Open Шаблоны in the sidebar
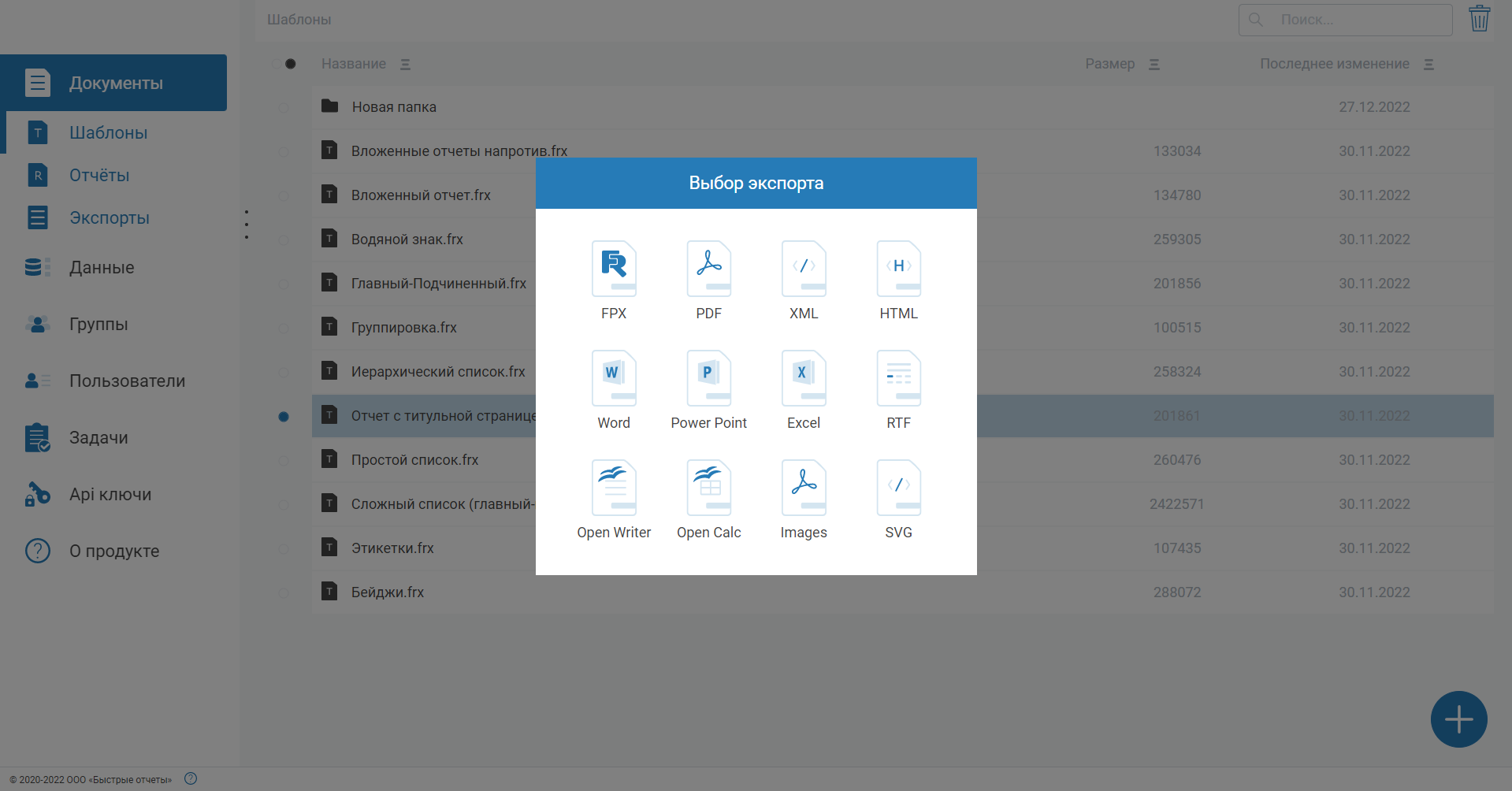Image resolution: width=1512 pixels, height=791 pixels. click(x=108, y=132)
